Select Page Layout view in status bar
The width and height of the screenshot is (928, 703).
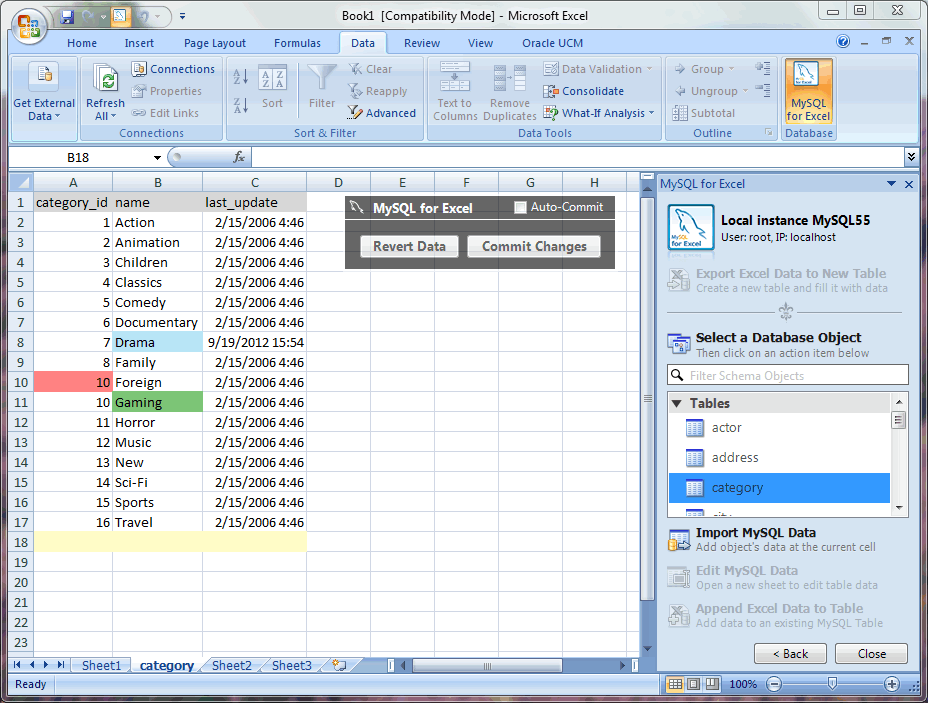coord(694,684)
